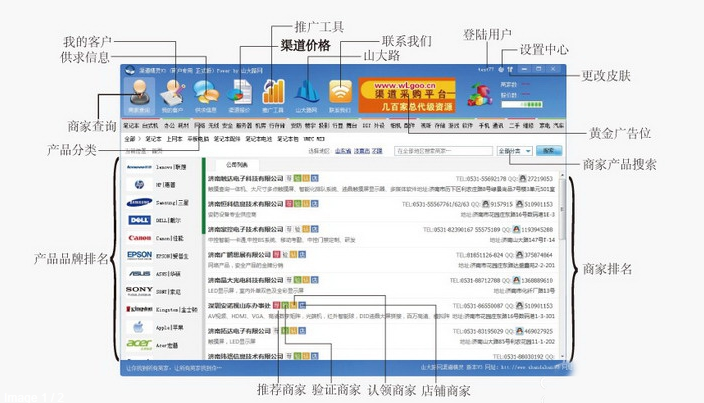
Task: Open the 渠道报价 pie chart document icon
Action: (239, 96)
